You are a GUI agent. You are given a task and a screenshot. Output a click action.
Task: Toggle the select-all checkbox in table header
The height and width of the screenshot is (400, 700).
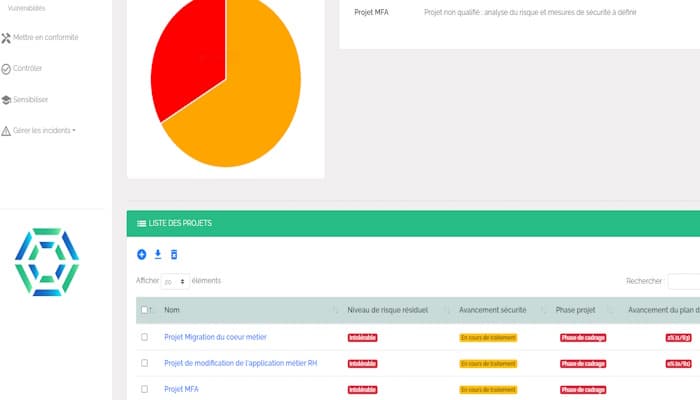(x=144, y=309)
